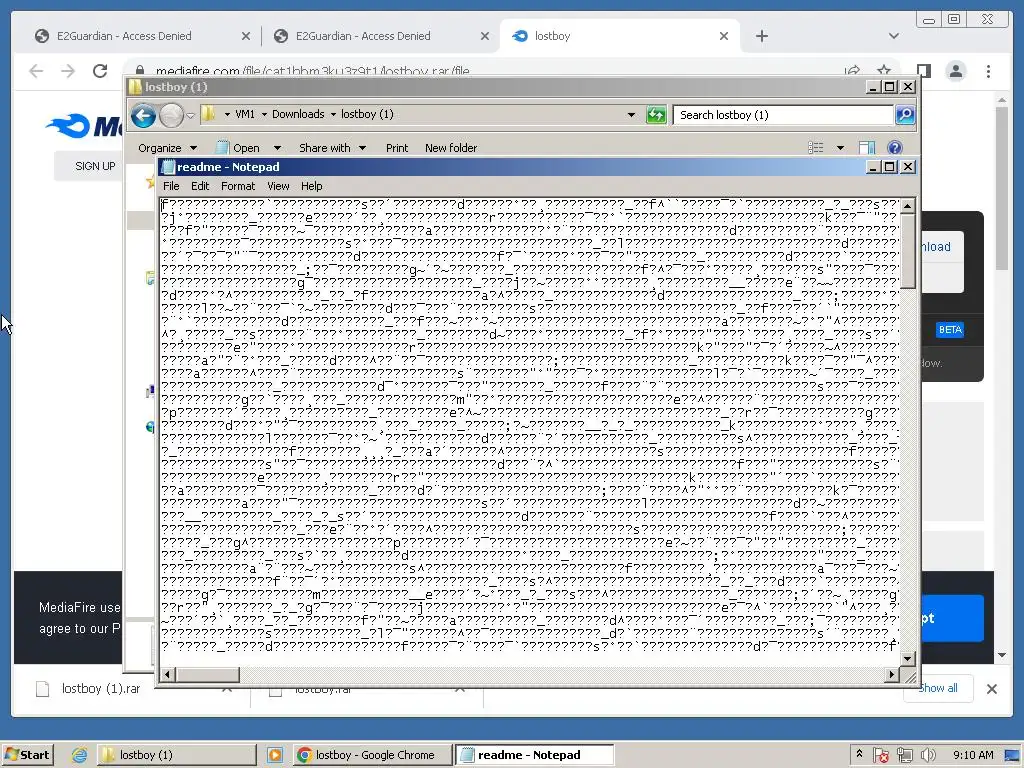
Task: Close the lostboy Chrome tab
Action: tap(724, 36)
